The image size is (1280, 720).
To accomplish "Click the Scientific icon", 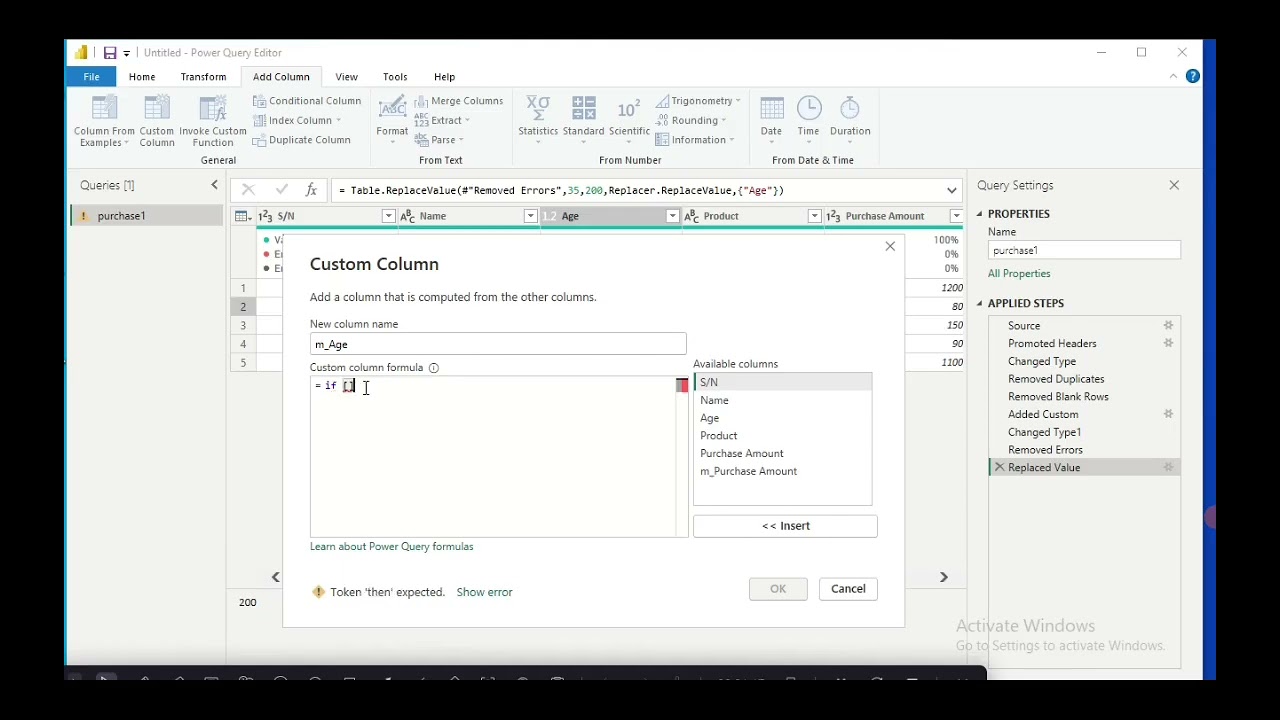I will pyautogui.click(x=629, y=108).
